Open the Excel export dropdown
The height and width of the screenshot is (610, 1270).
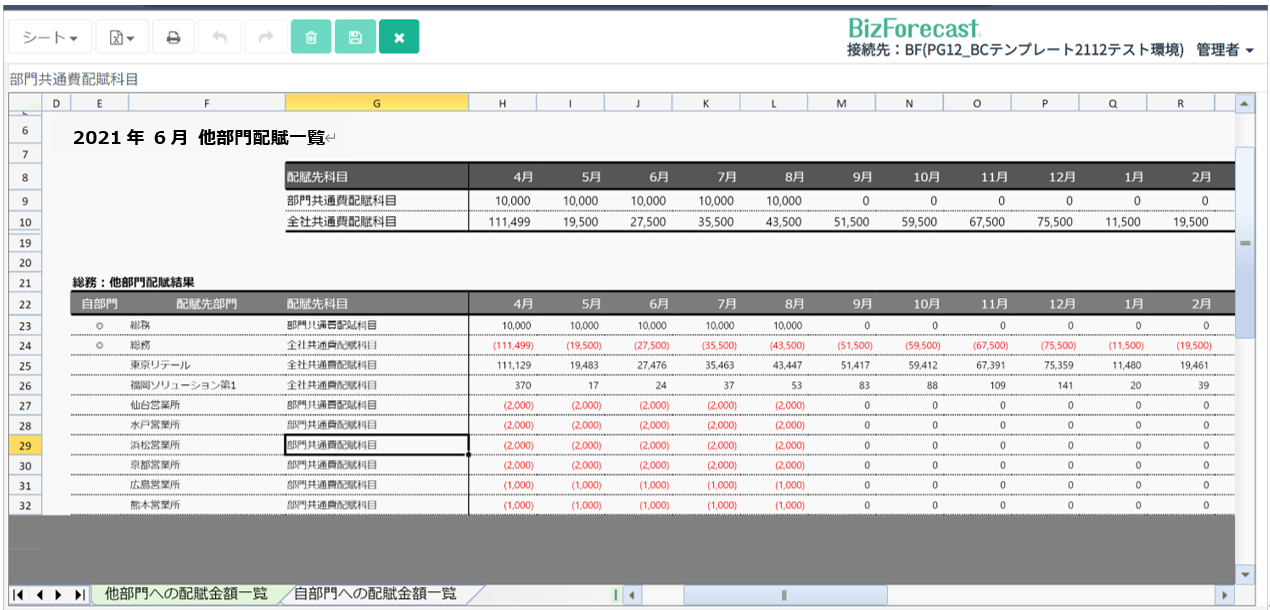(x=122, y=38)
